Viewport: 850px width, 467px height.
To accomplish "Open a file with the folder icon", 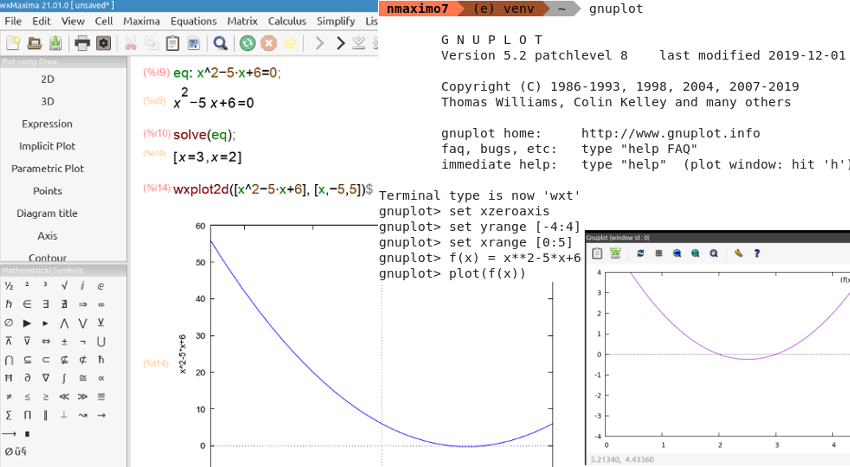I will pos(34,43).
